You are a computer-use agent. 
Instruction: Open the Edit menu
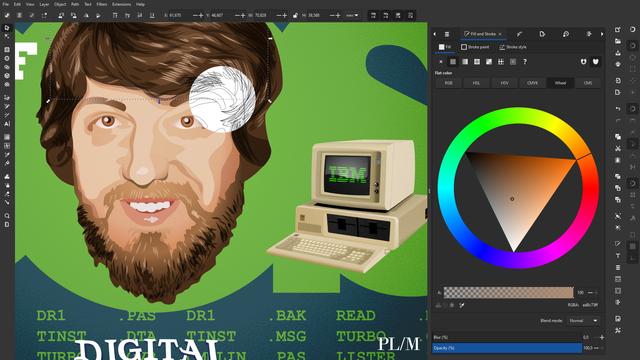point(17,4)
